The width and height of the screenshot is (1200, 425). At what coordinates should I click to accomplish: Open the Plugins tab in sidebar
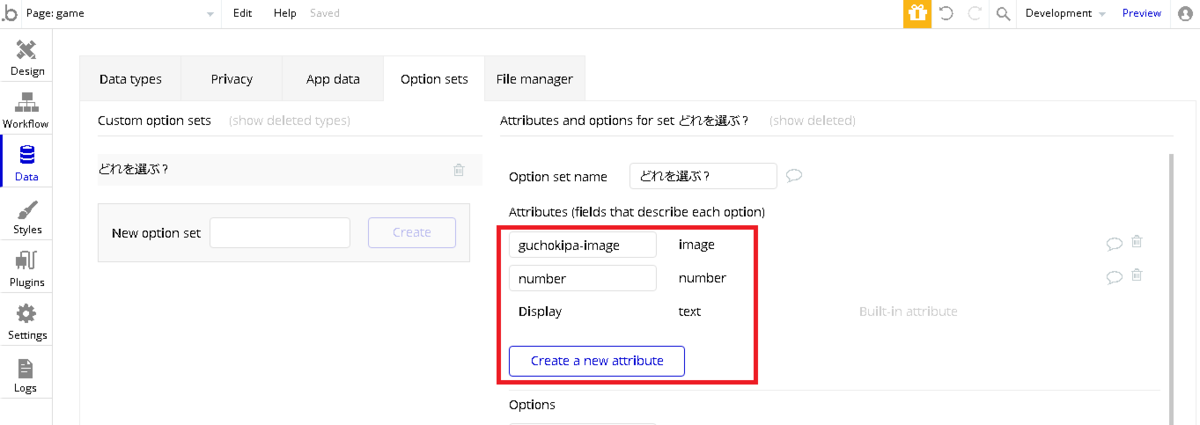tap(26, 270)
